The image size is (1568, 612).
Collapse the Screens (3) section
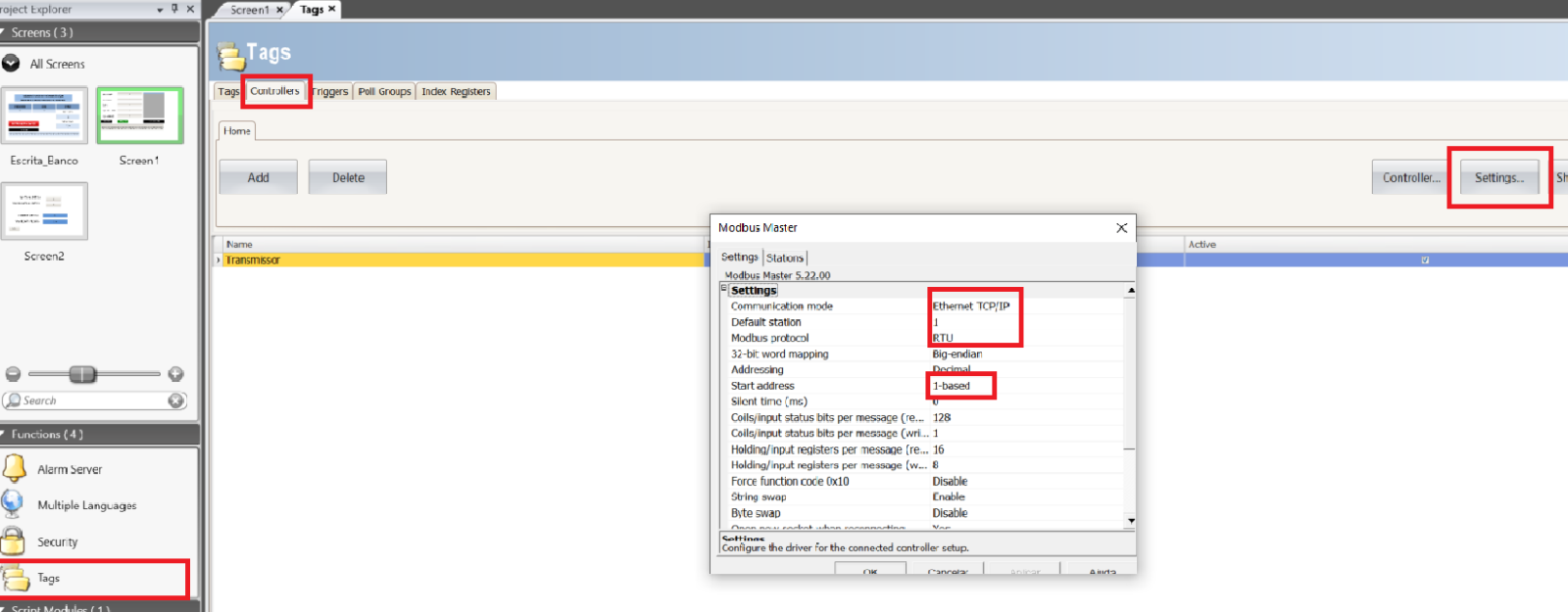[x=4, y=32]
